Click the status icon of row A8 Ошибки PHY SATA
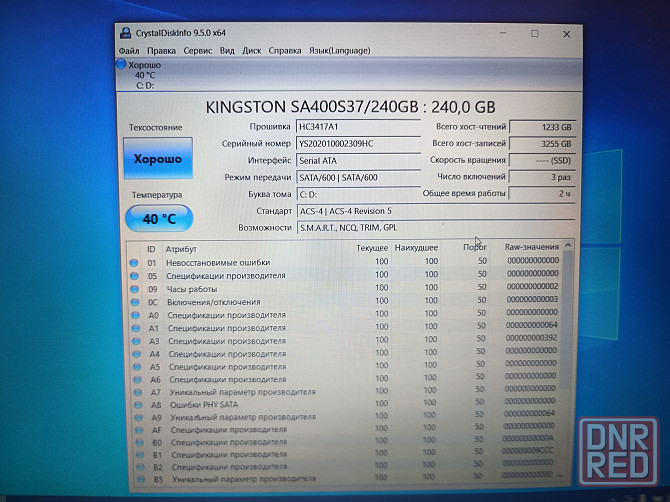 coord(138,405)
